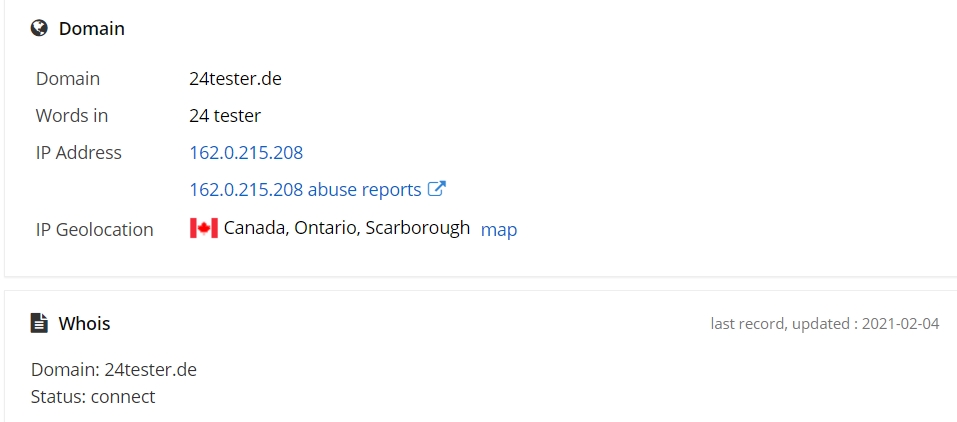Click the 'Domain: 24tester.de' whois line
Screen dimensions: 957x422
pos(114,369)
